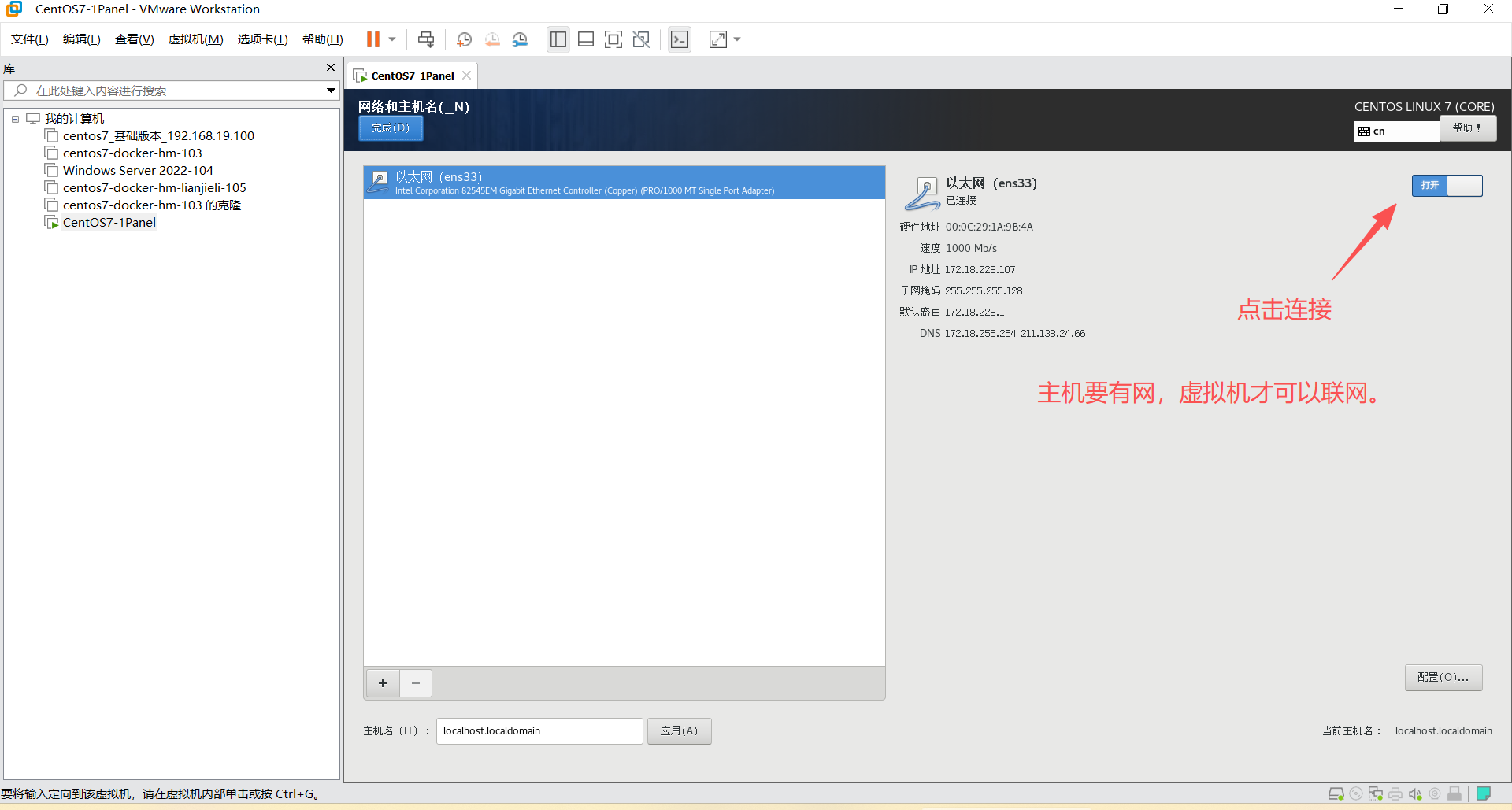Viewport: 1512px width, 810px height.
Task: Click the default route value 172.18.229.1
Action: pos(974,312)
